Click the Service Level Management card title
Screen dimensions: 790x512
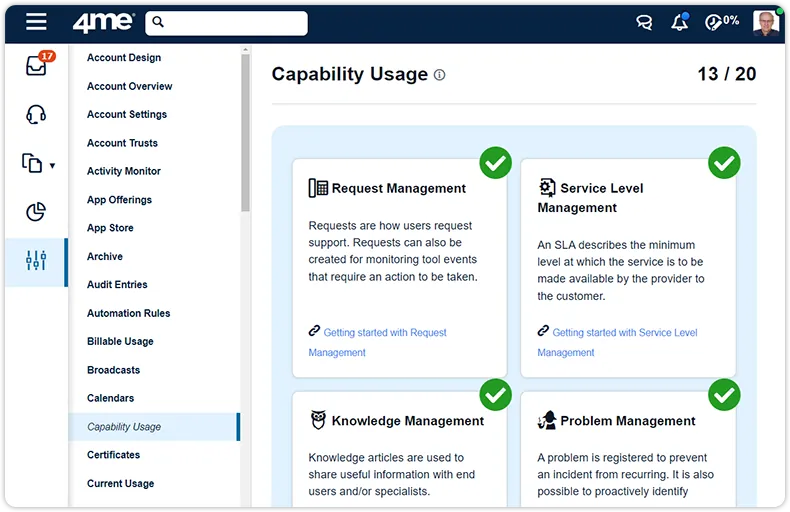(590, 198)
